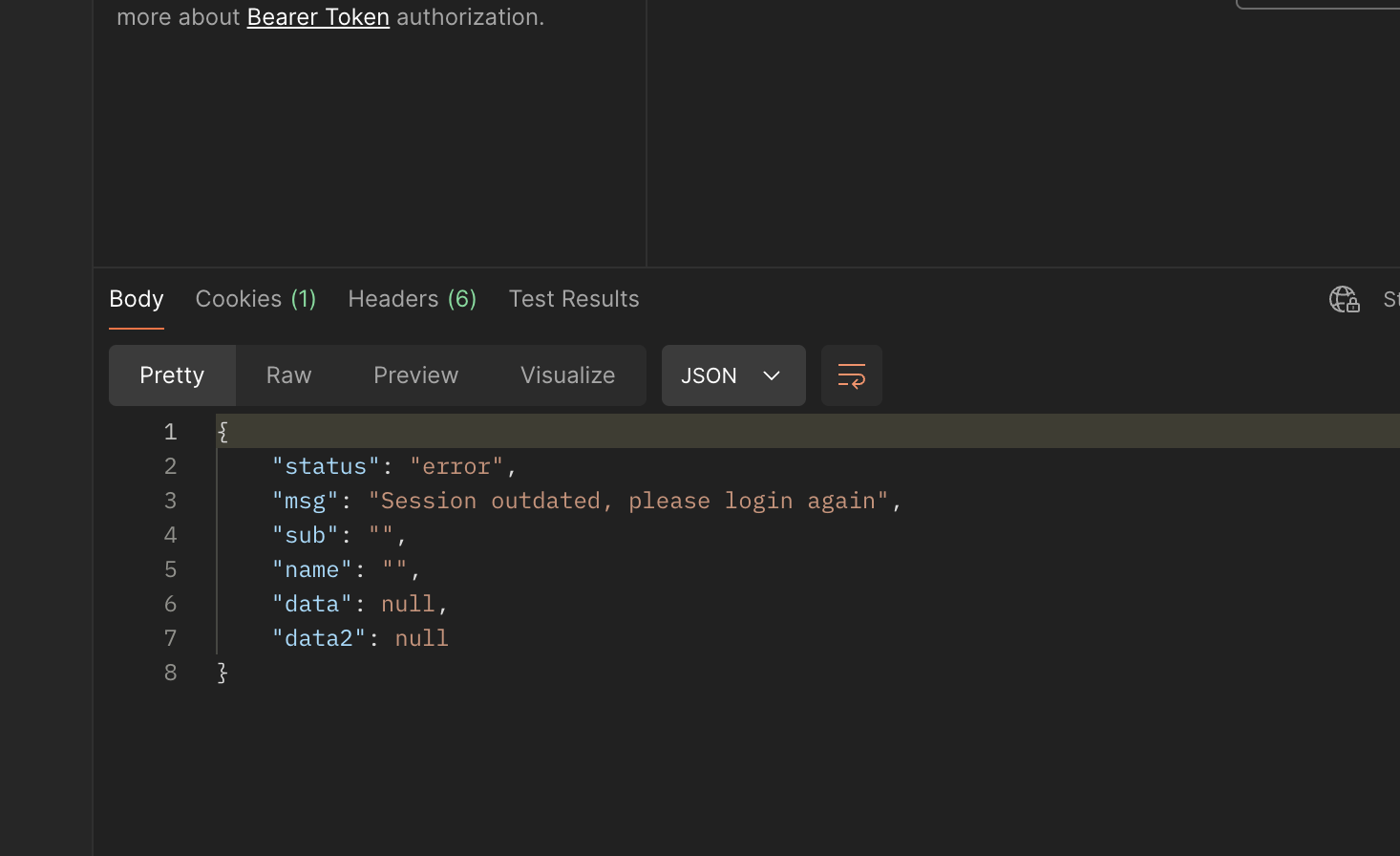Click the "status" key in response
The width and height of the screenshot is (1400, 856).
326,466
